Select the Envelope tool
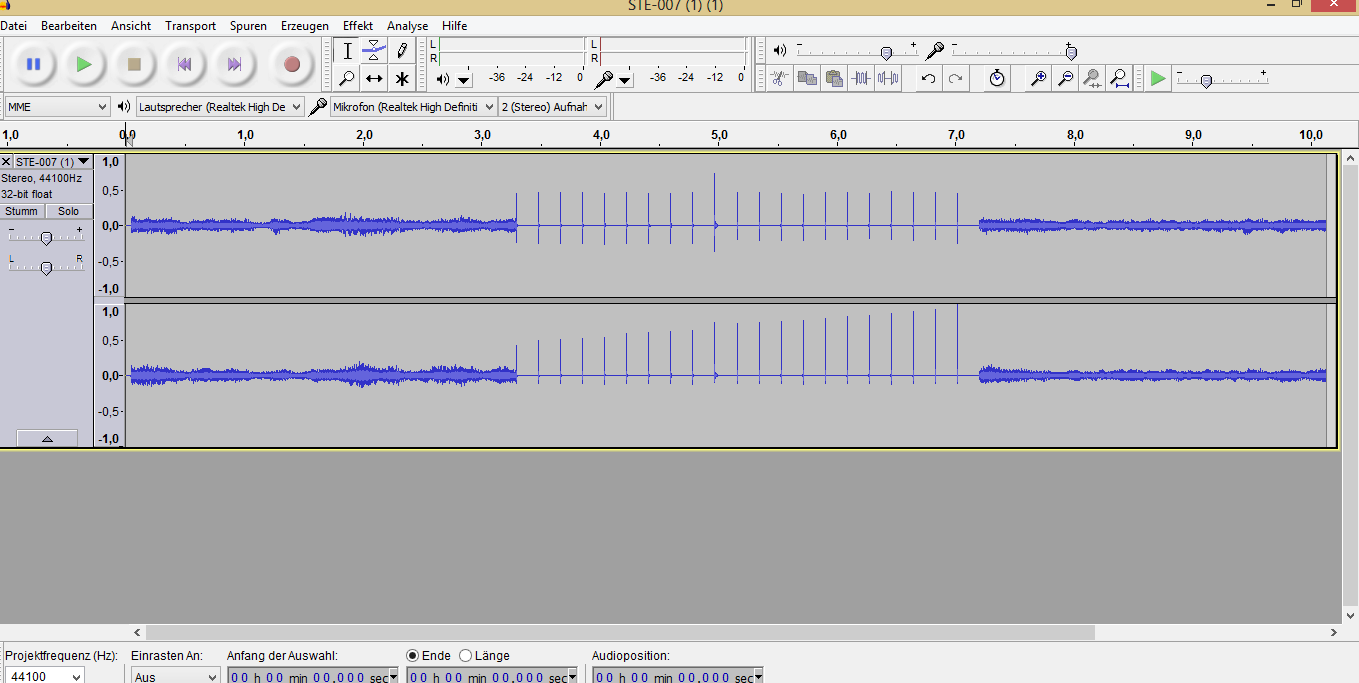This screenshot has height=683, width=1359. [x=374, y=51]
